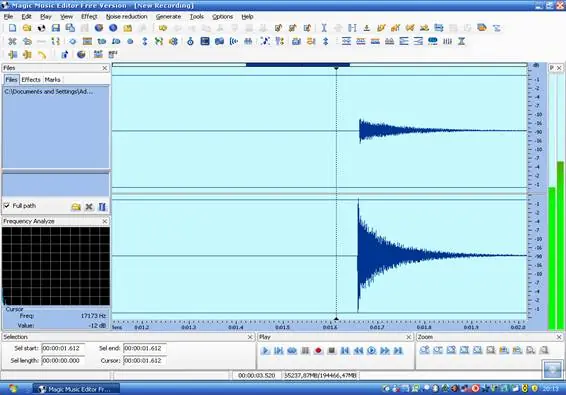The width and height of the screenshot is (566, 395).
Task: Rewind the audio
Action: click(358, 350)
